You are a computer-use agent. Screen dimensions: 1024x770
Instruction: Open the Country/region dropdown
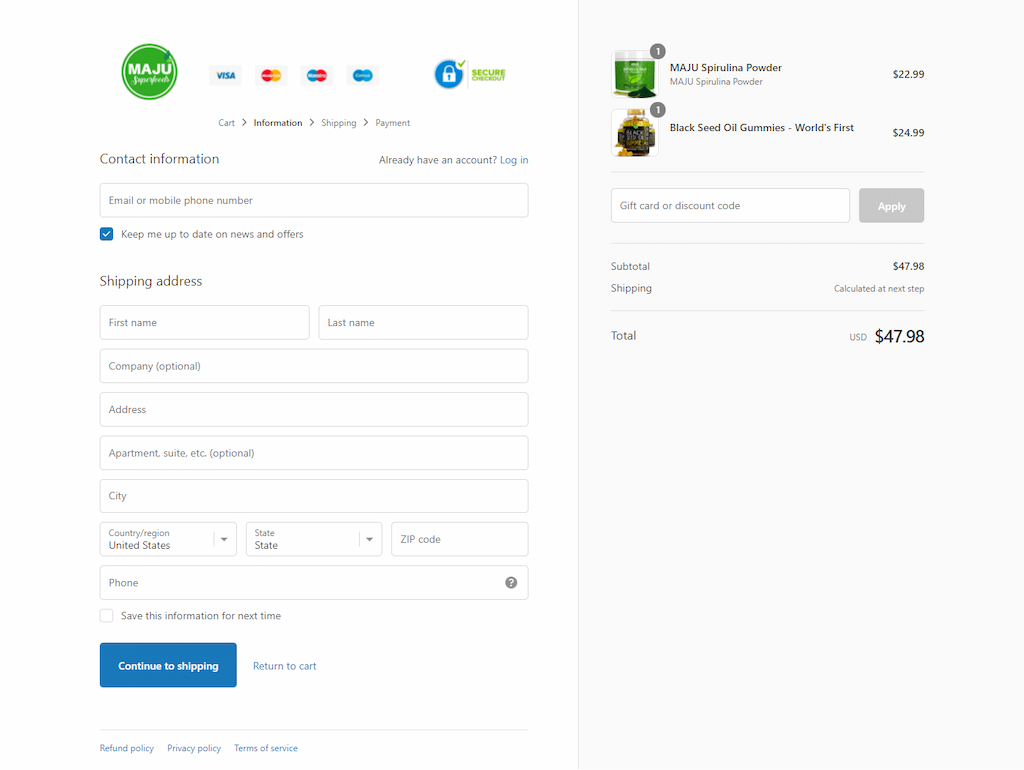pyautogui.click(x=168, y=539)
